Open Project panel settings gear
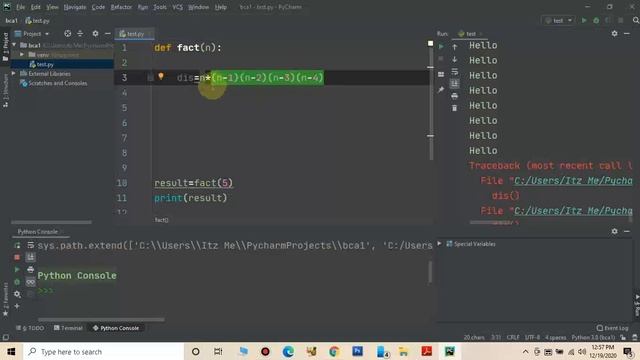Viewport: 640px width, 360px height. coord(95,34)
